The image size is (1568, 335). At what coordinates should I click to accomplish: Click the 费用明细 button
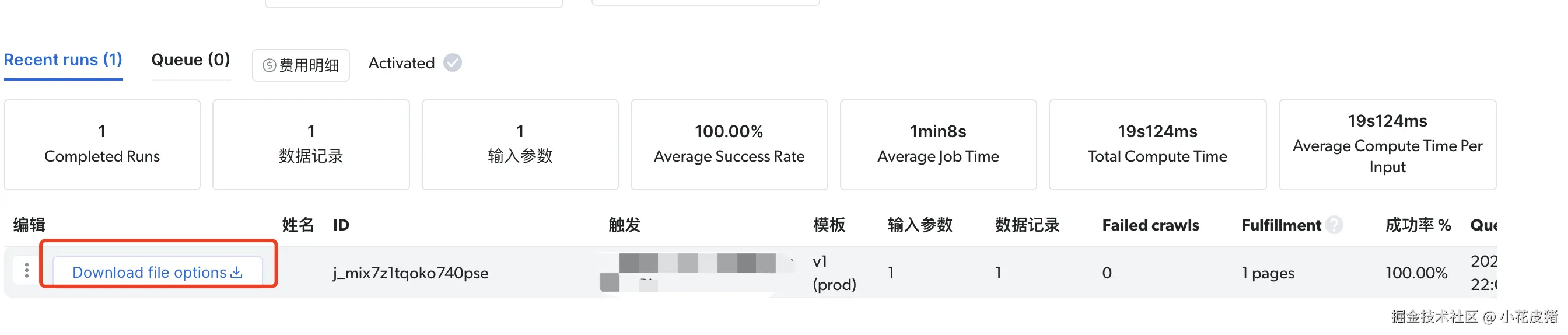[300, 65]
